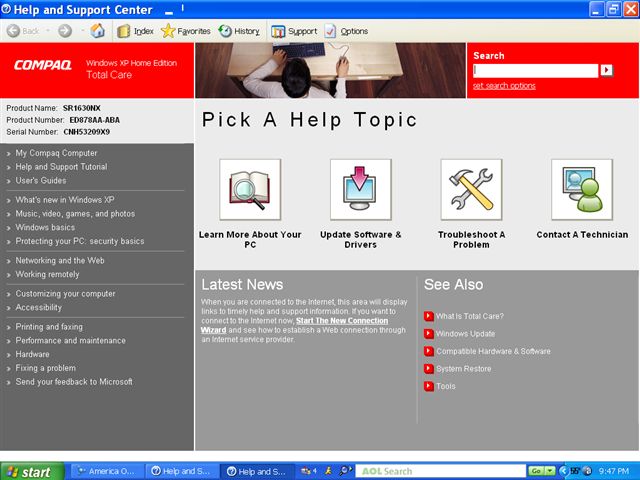Image resolution: width=640 pixels, height=480 pixels.
Task: Click red arrow icon beside What Is Total Care
Action: click(x=429, y=316)
